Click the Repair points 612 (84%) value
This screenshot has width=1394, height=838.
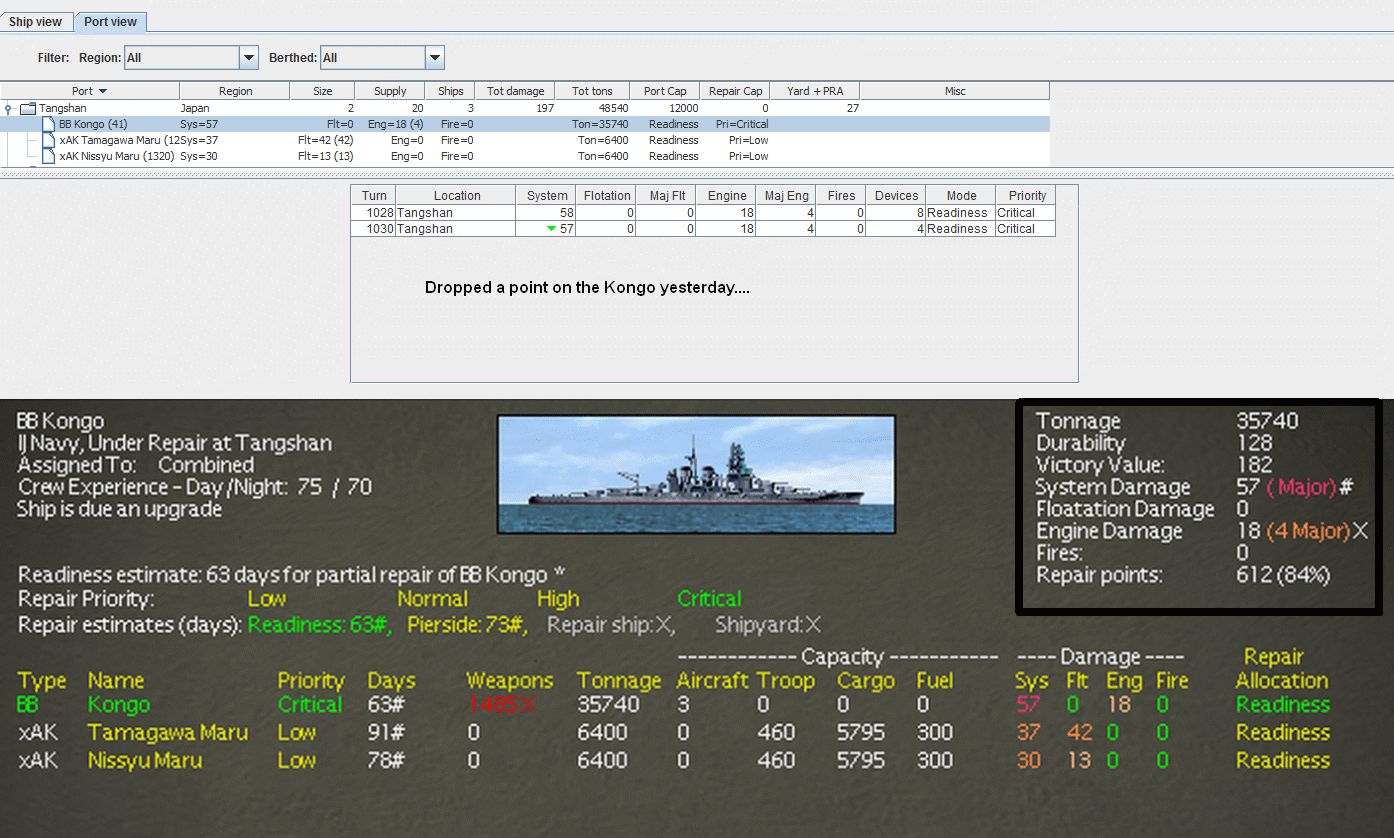tap(1283, 575)
